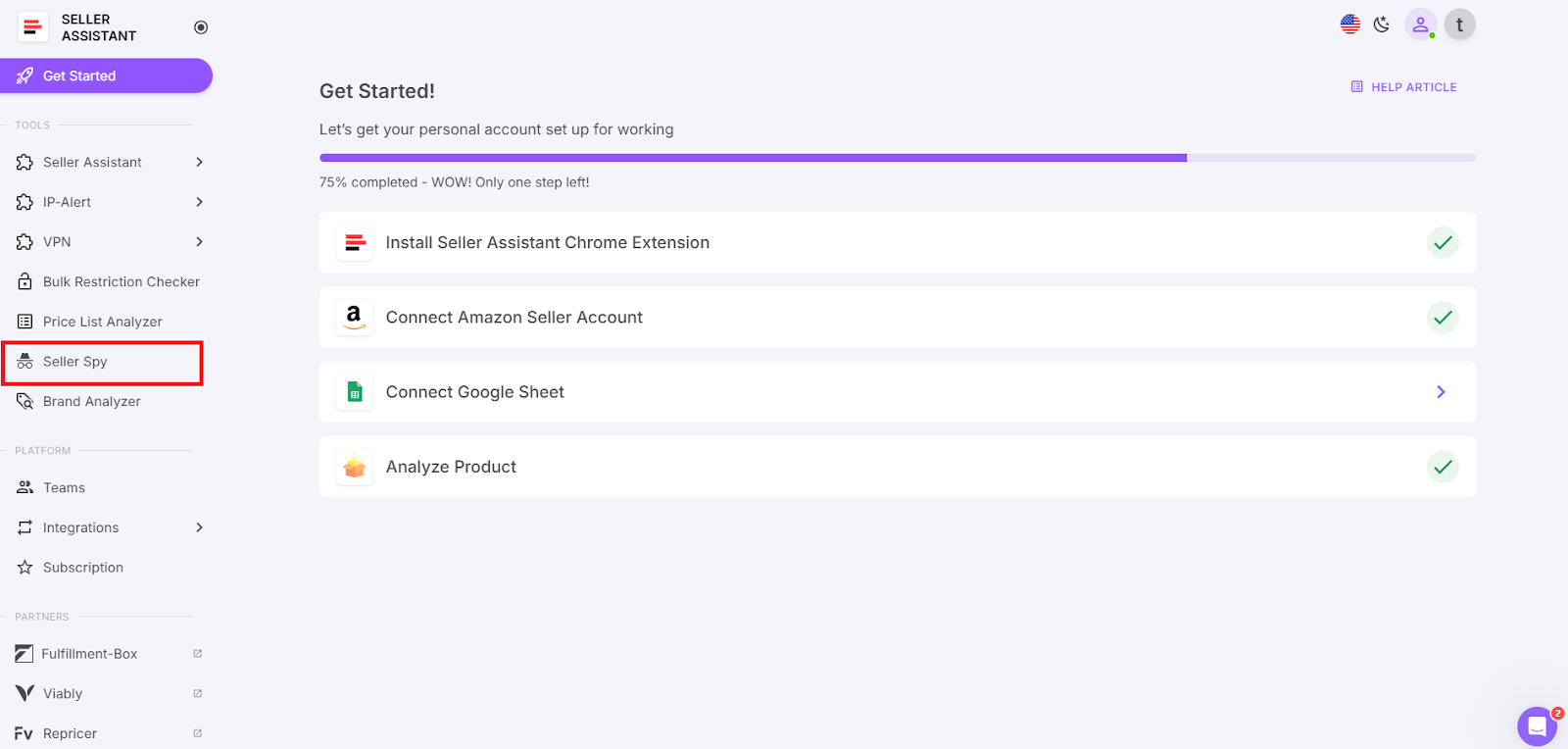Screen dimensions: 1568x749
Task: Toggle dark mode with the moon icon
Action: click(1382, 24)
